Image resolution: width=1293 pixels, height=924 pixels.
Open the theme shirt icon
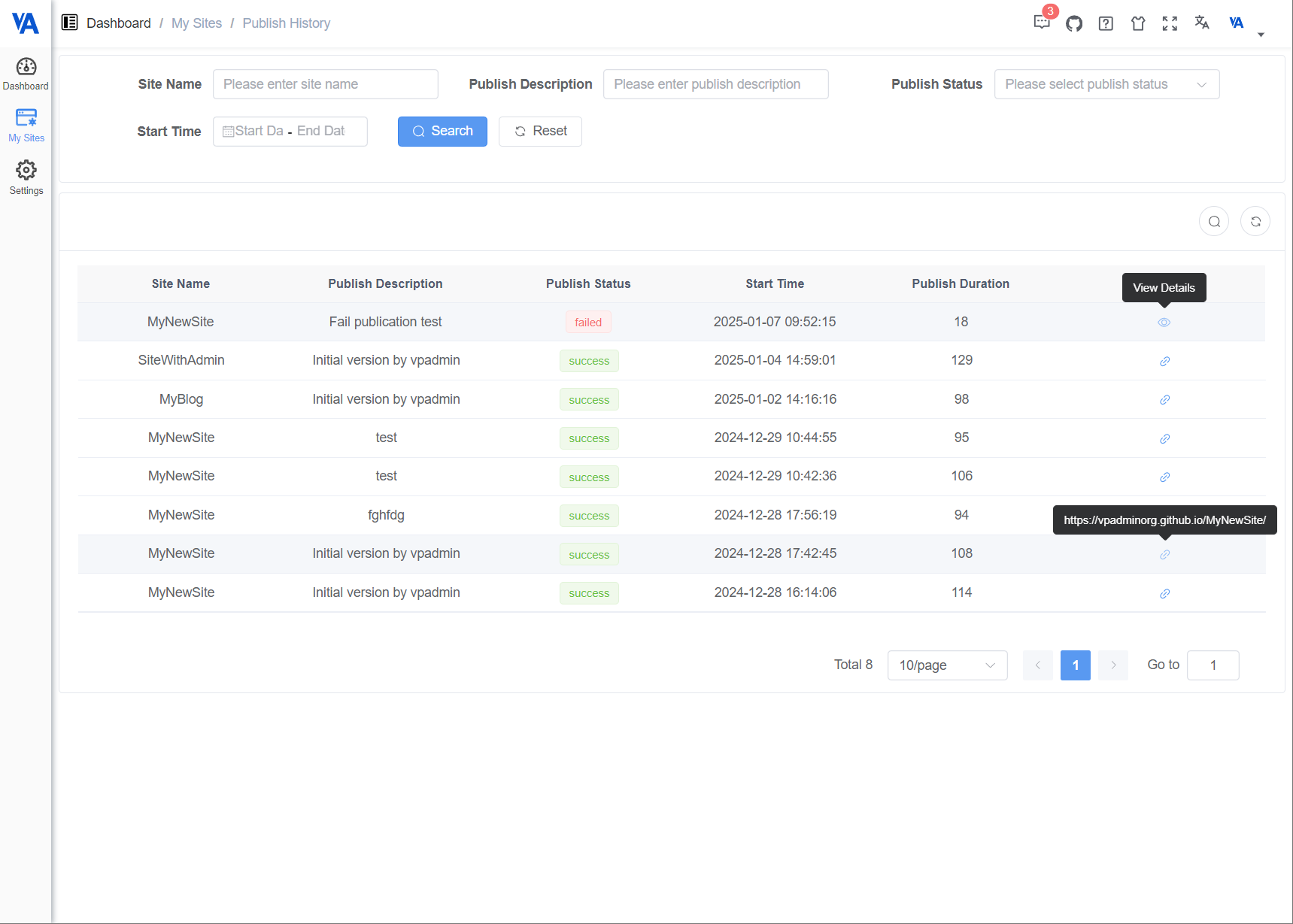(x=1138, y=23)
